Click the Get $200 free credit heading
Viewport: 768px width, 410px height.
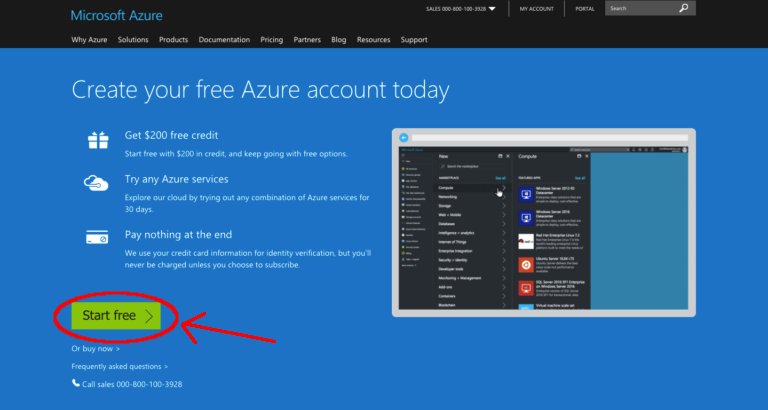(171, 135)
